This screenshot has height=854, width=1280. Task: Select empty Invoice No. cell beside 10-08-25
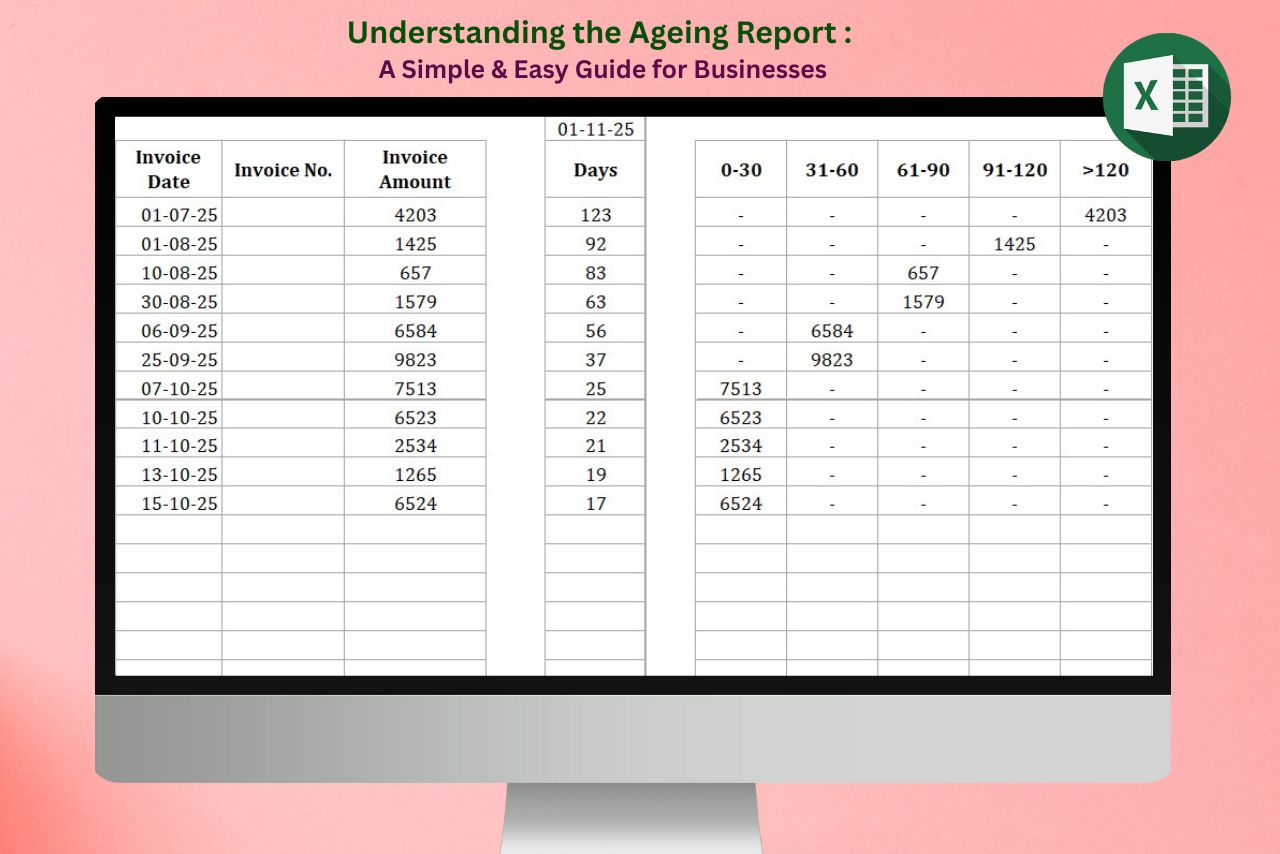tap(283, 272)
